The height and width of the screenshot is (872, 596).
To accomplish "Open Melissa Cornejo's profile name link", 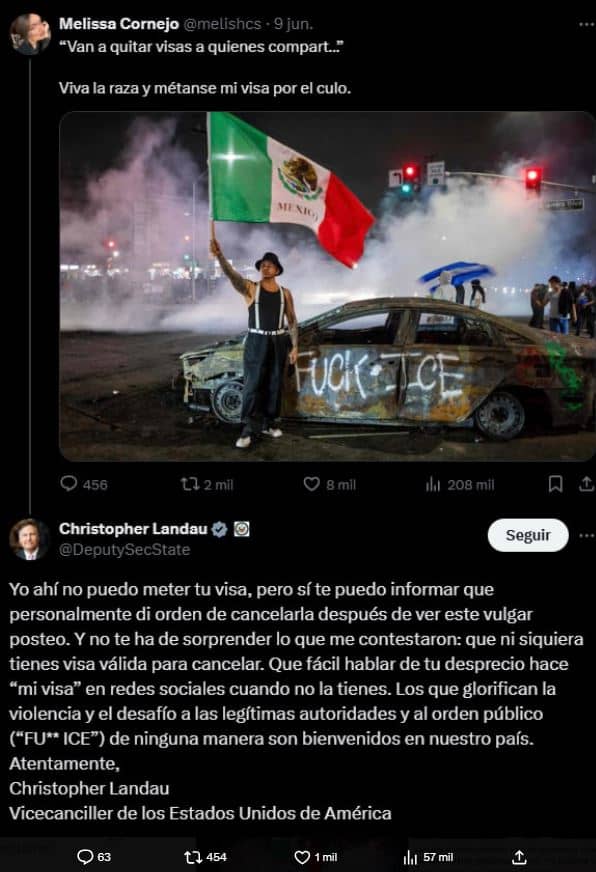I will coord(119,24).
